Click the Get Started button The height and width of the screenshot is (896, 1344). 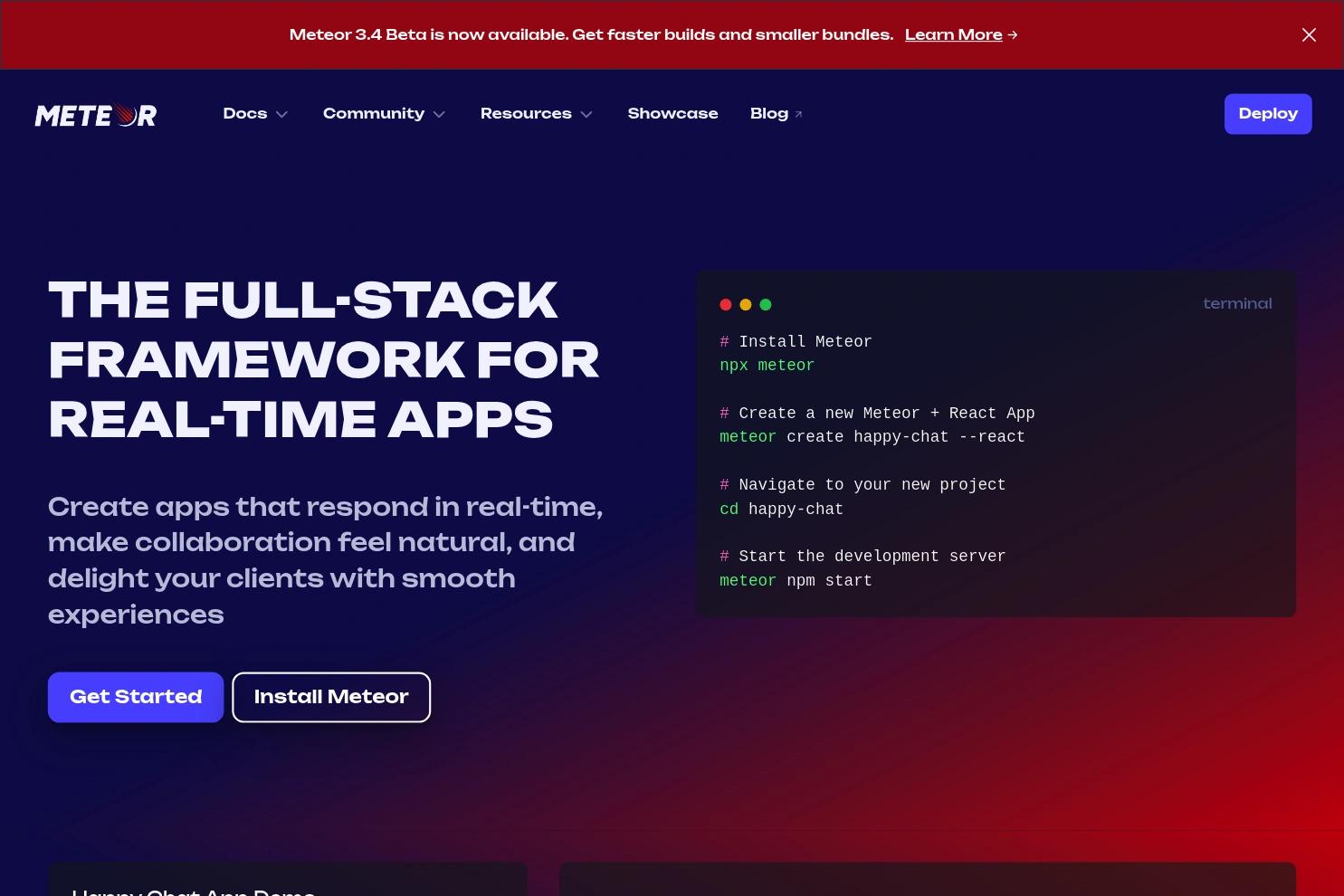pyautogui.click(x=136, y=697)
